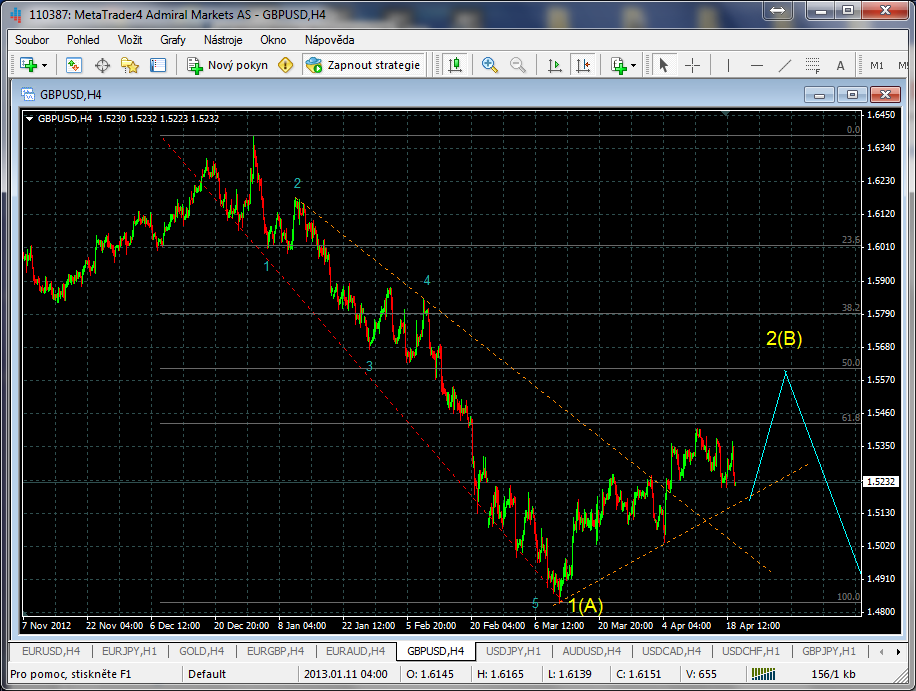Click the 1(A) wave label
Viewport: 916px width, 691px height.
[586, 605]
